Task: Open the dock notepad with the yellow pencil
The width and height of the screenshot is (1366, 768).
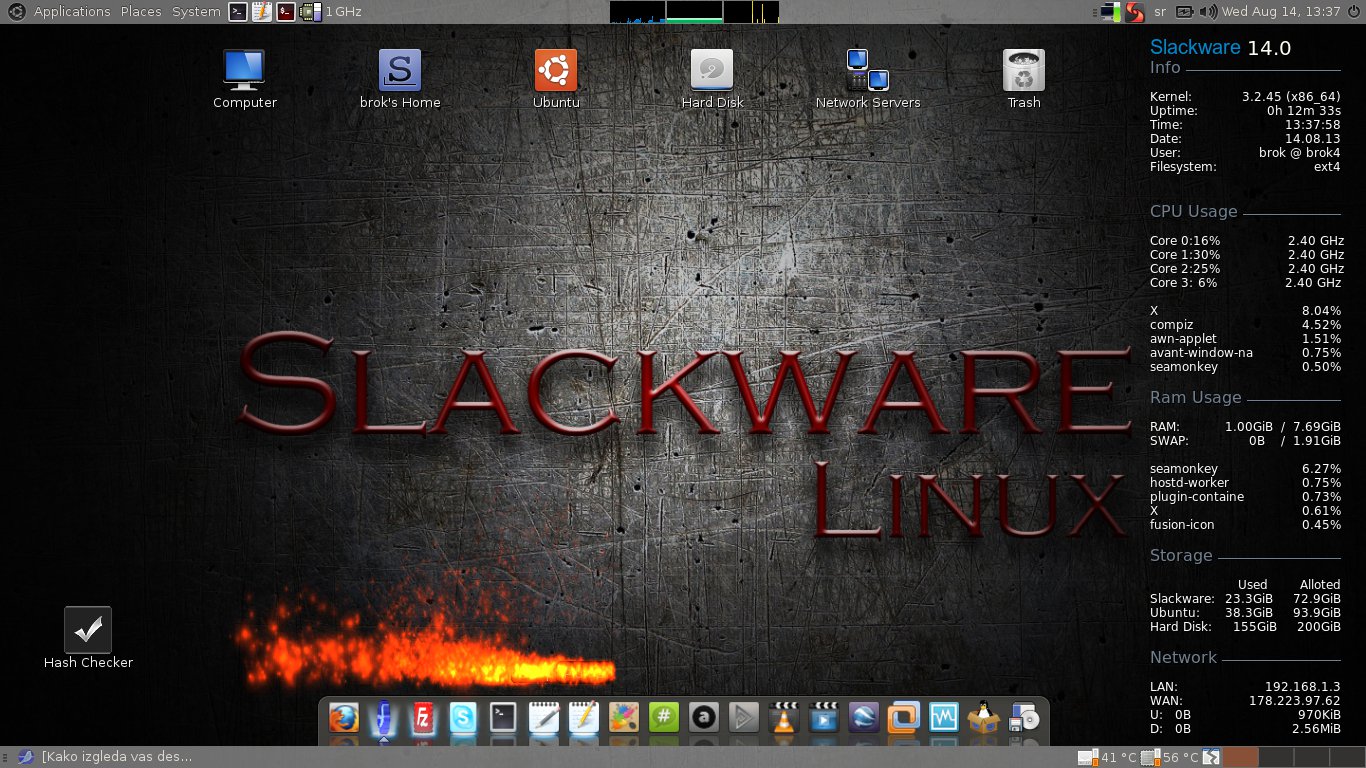Action: 583,718
